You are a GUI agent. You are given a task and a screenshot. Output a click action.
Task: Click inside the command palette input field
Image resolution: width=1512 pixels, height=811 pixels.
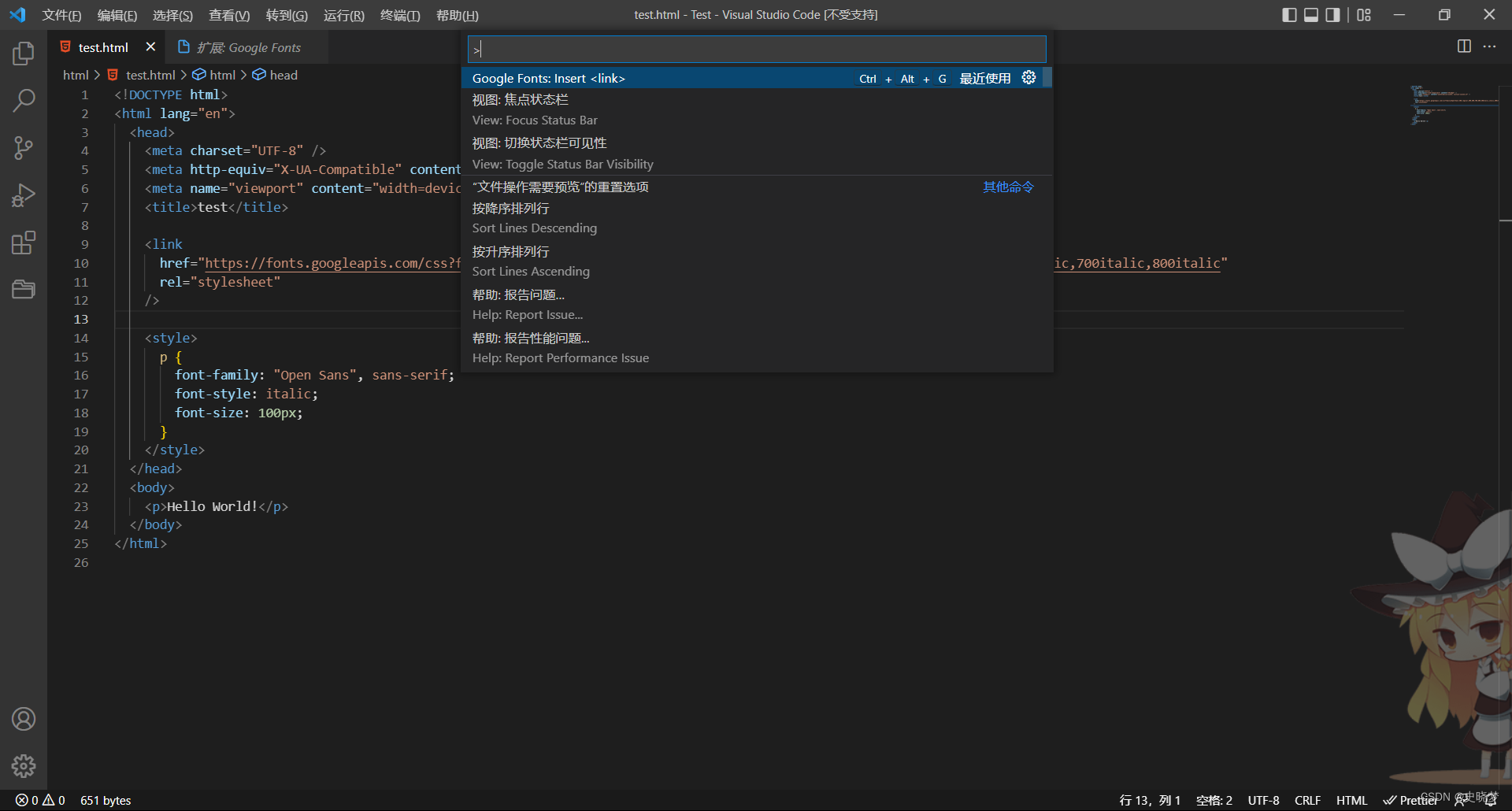point(756,49)
